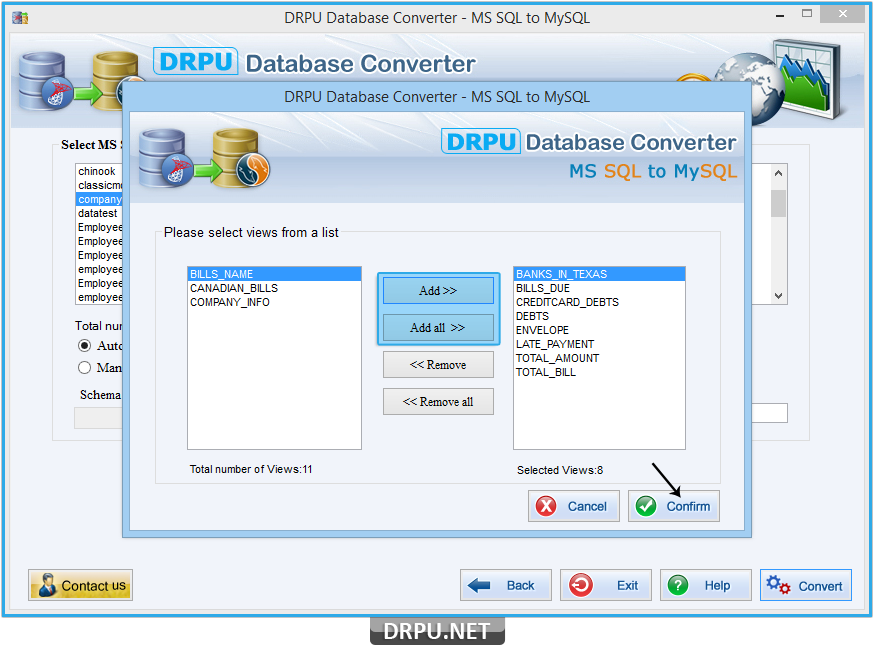Minimize the main converter window
Screen dimensions: 874x645
[x=780, y=16]
